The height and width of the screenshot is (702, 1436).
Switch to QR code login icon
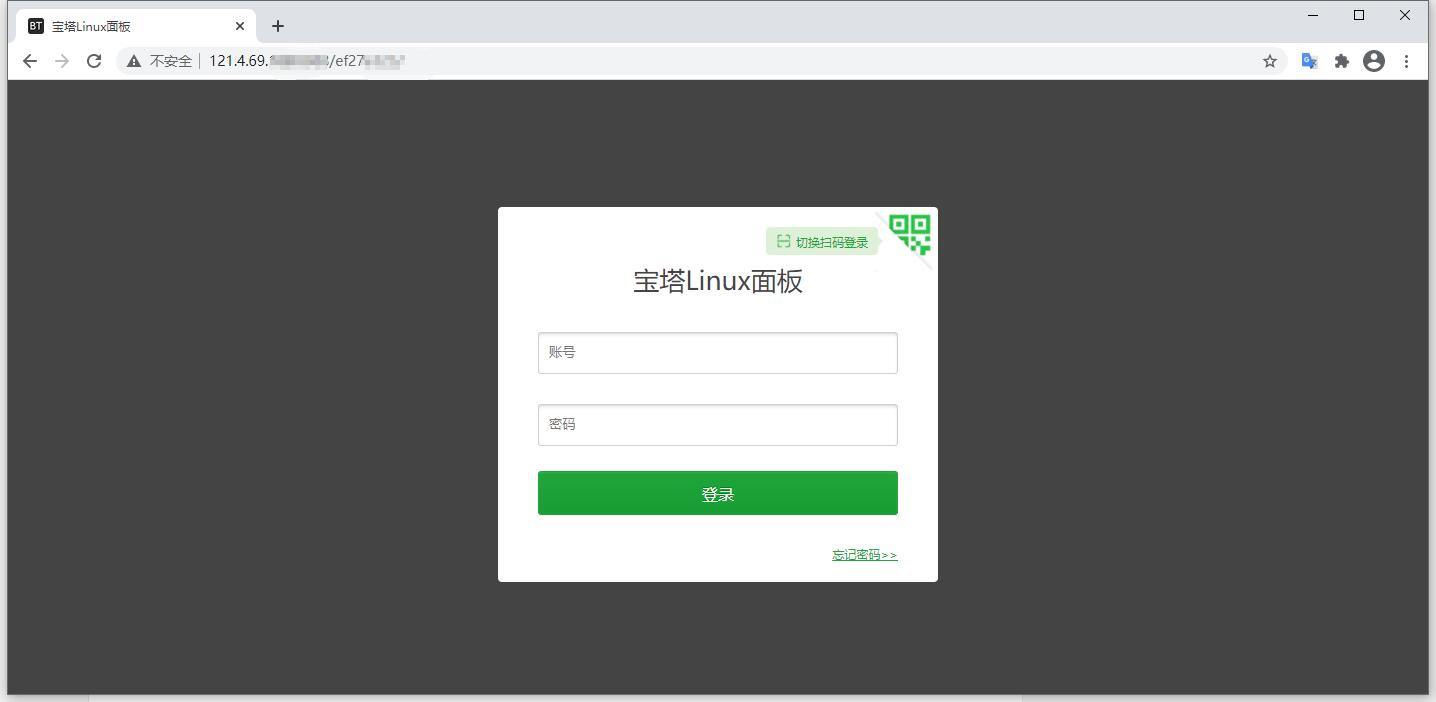[910, 235]
